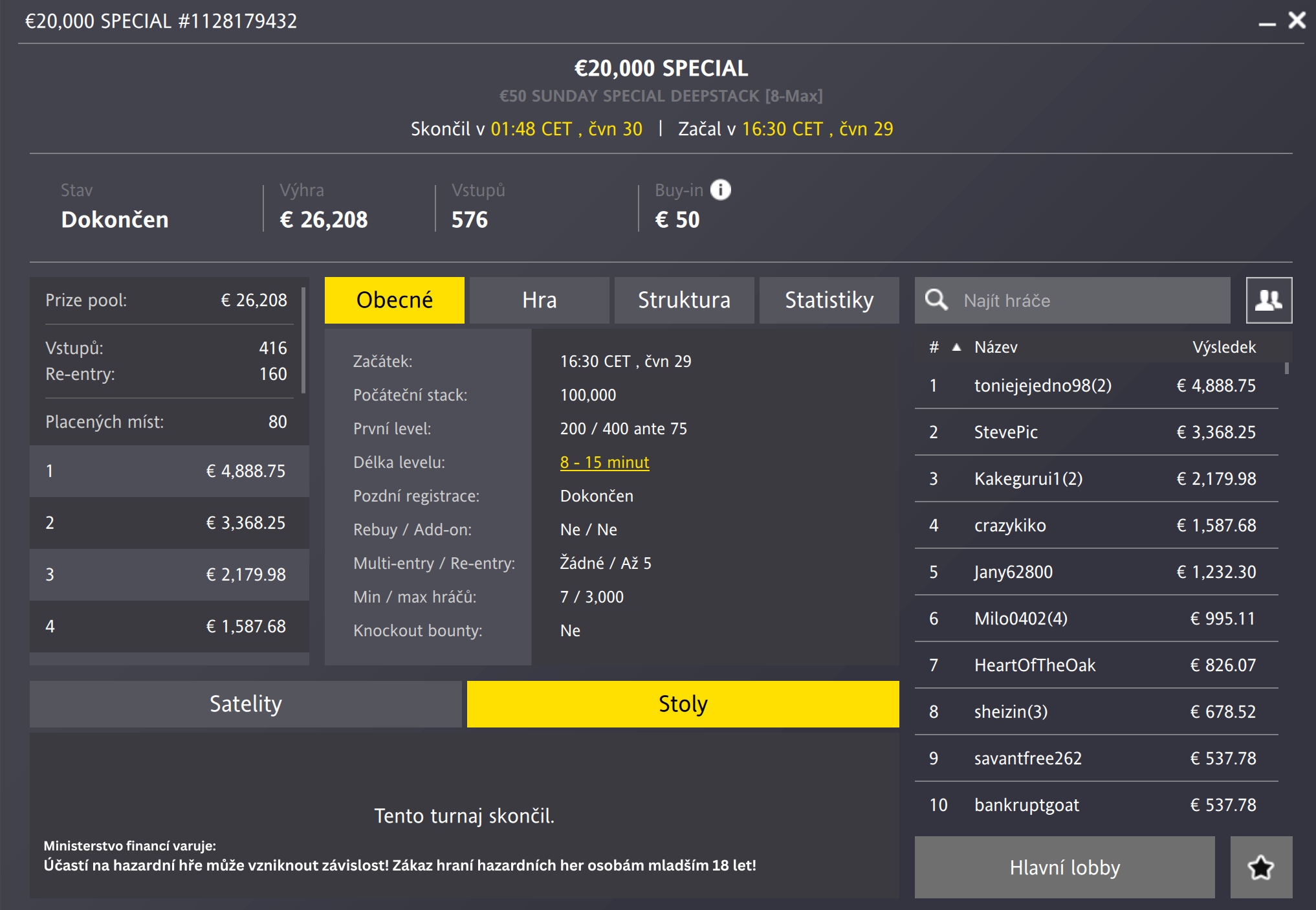Viewport: 1316px width, 910px height.
Task: Sort players by rank arrow
Action: [956, 348]
